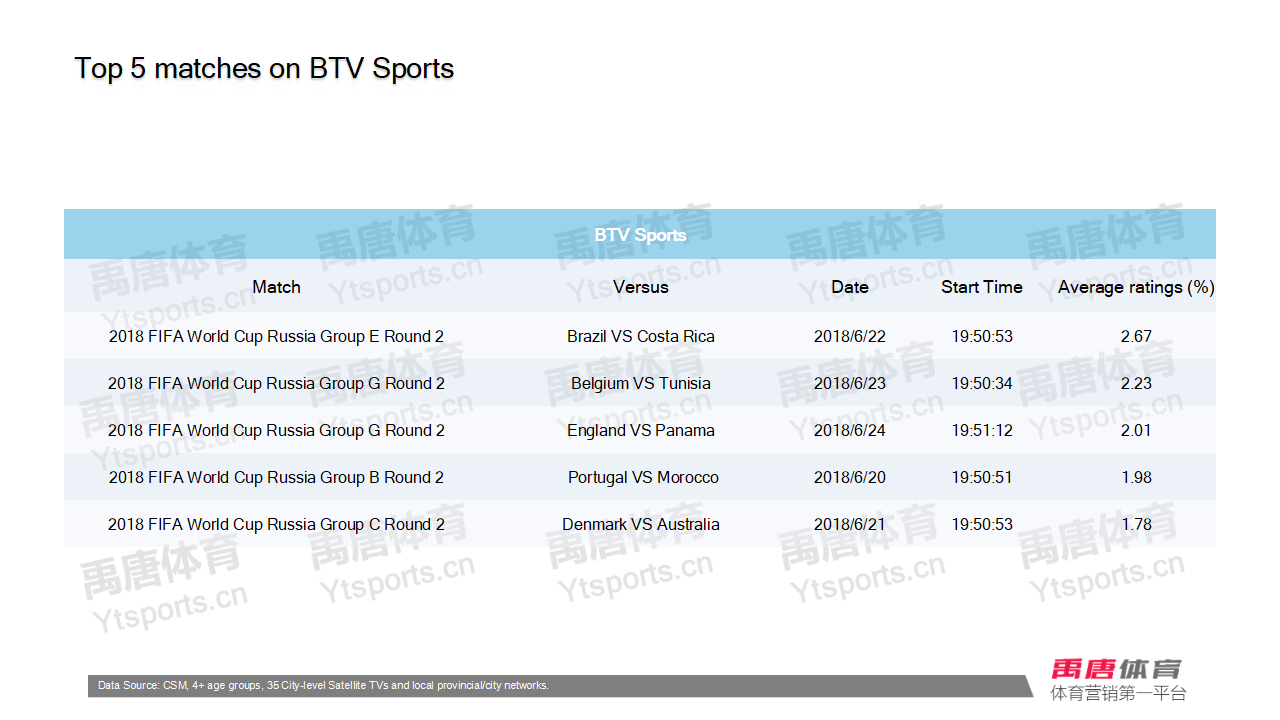
Task: Select the 'Brazil VS Costa Rica' cell
Action: coord(640,336)
